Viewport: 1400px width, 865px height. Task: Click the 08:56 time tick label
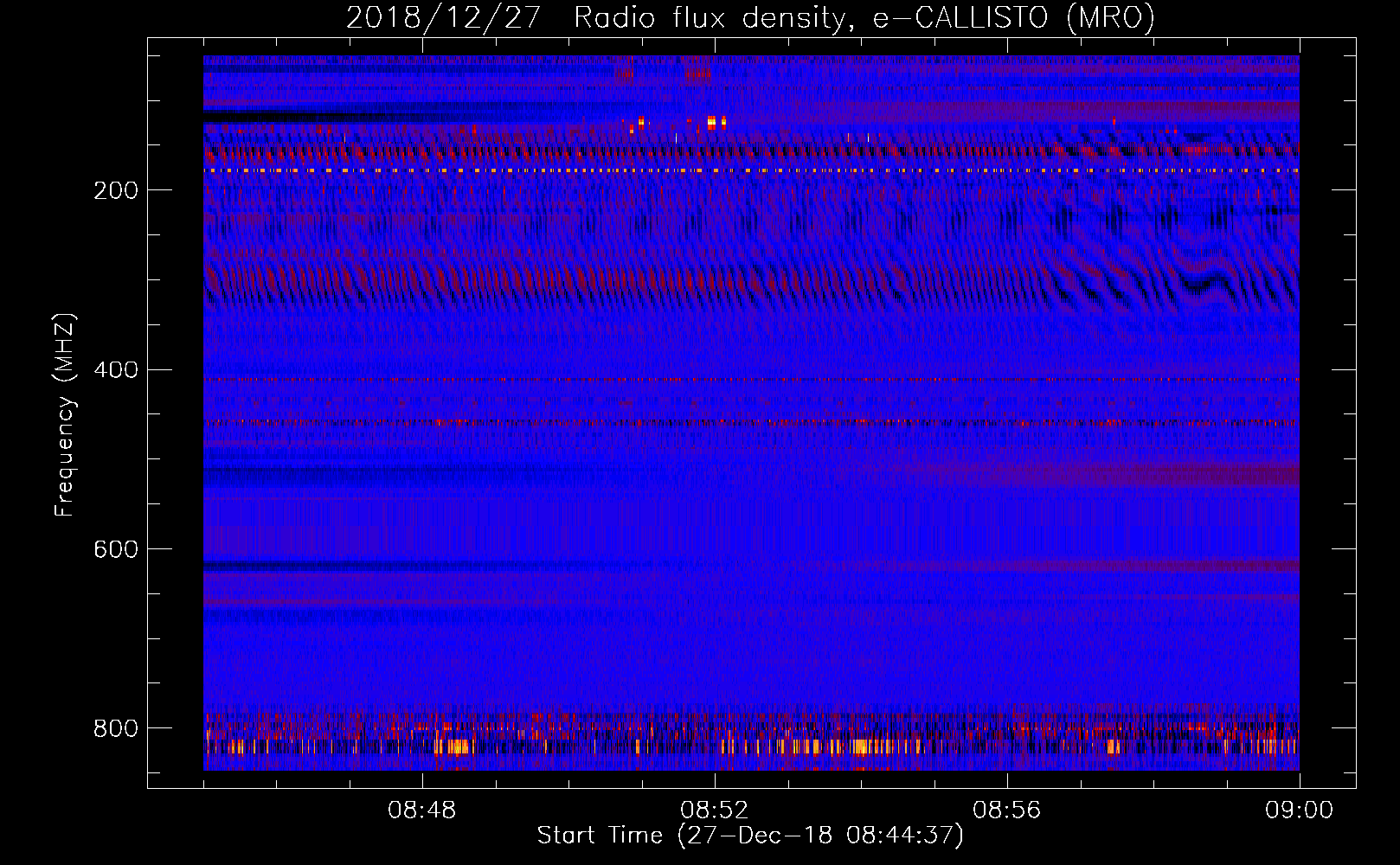[1007, 811]
